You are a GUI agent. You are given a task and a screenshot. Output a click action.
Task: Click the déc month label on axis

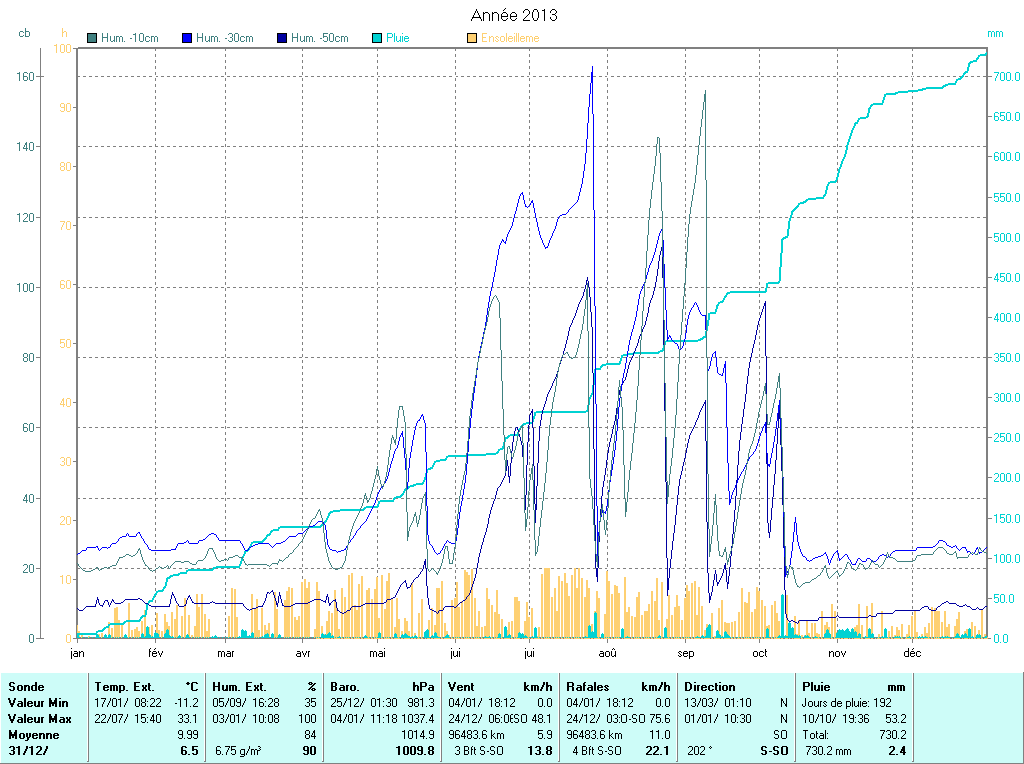tap(912, 653)
